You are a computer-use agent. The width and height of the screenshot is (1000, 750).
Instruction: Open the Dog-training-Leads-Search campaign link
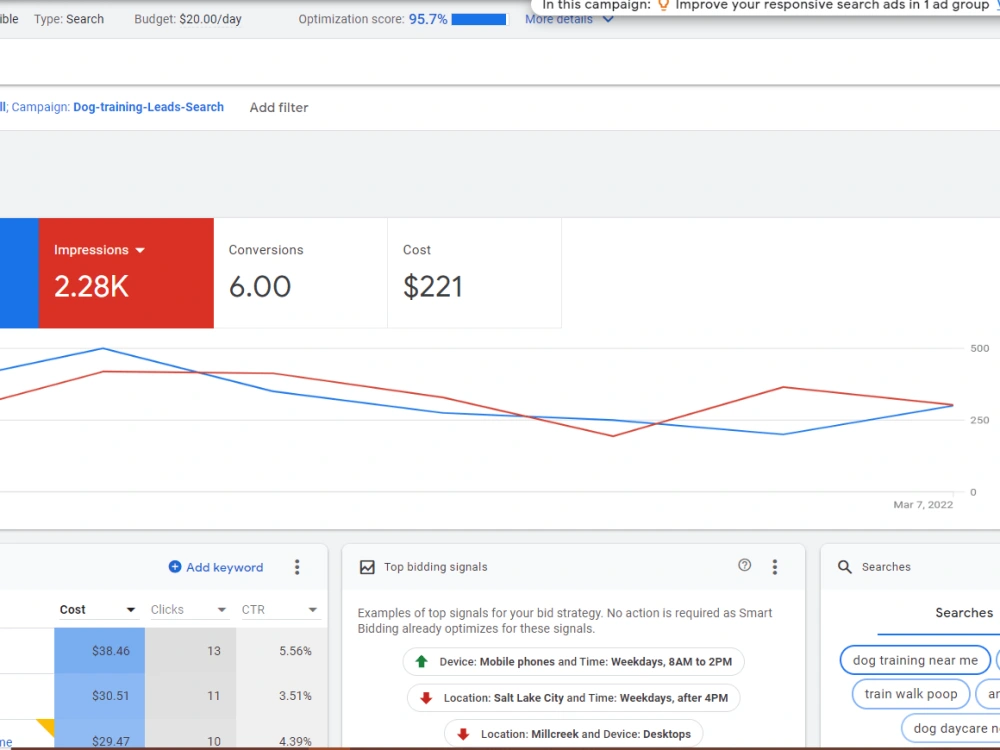tap(149, 107)
